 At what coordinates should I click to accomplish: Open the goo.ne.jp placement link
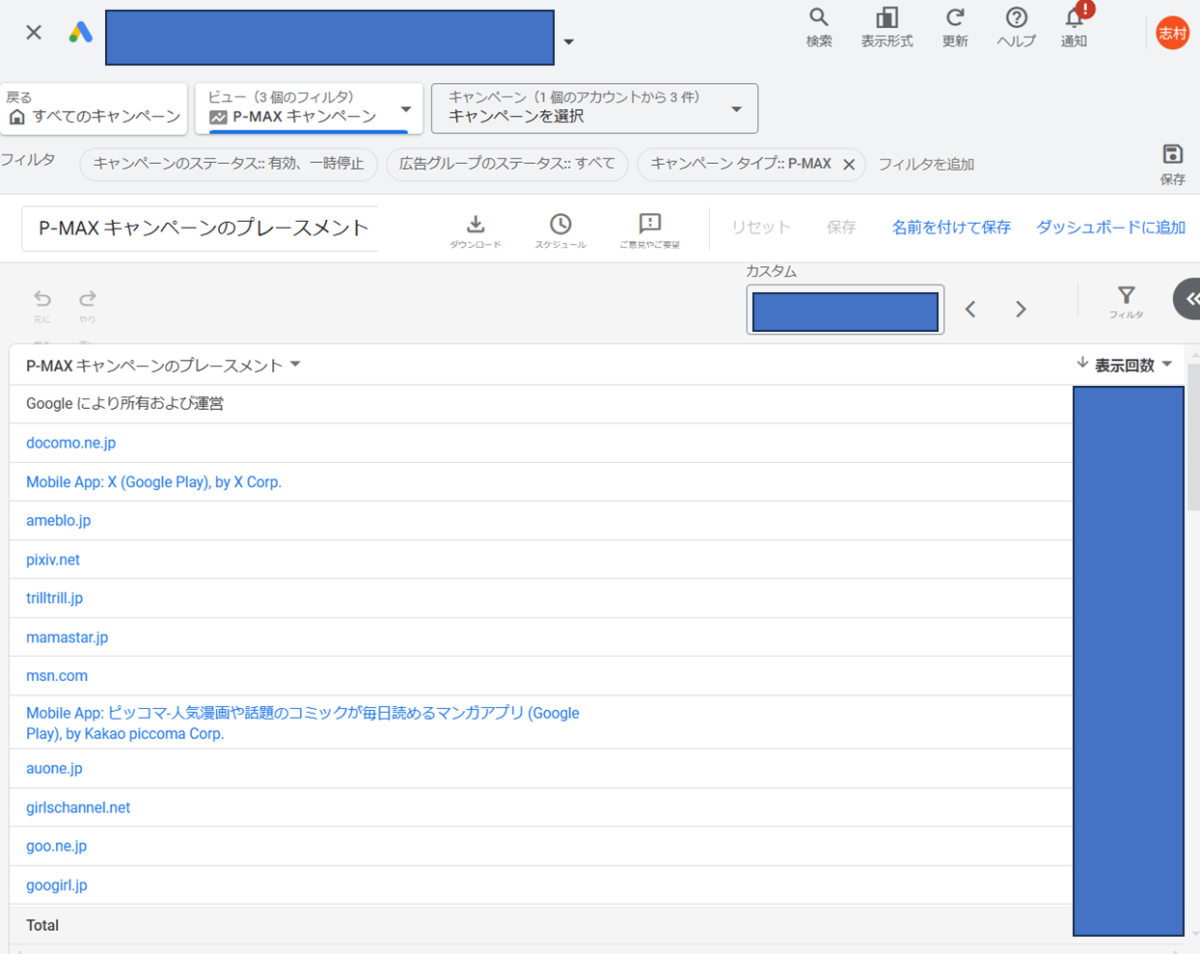pyautogui.click(x=56, y=846)
